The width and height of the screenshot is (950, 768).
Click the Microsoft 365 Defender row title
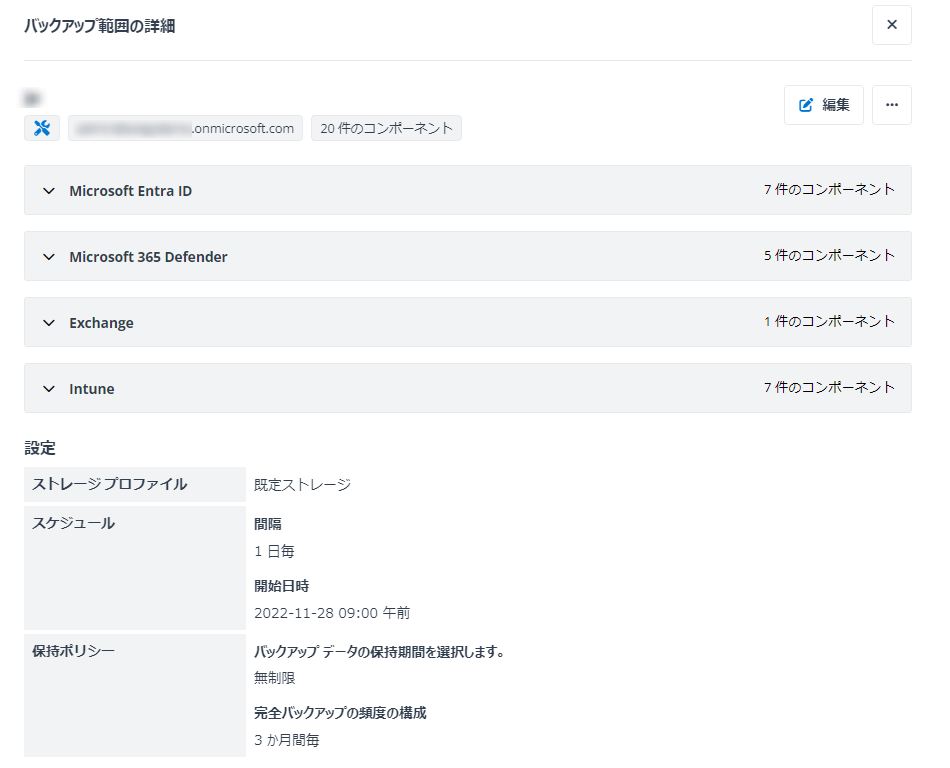148,257
